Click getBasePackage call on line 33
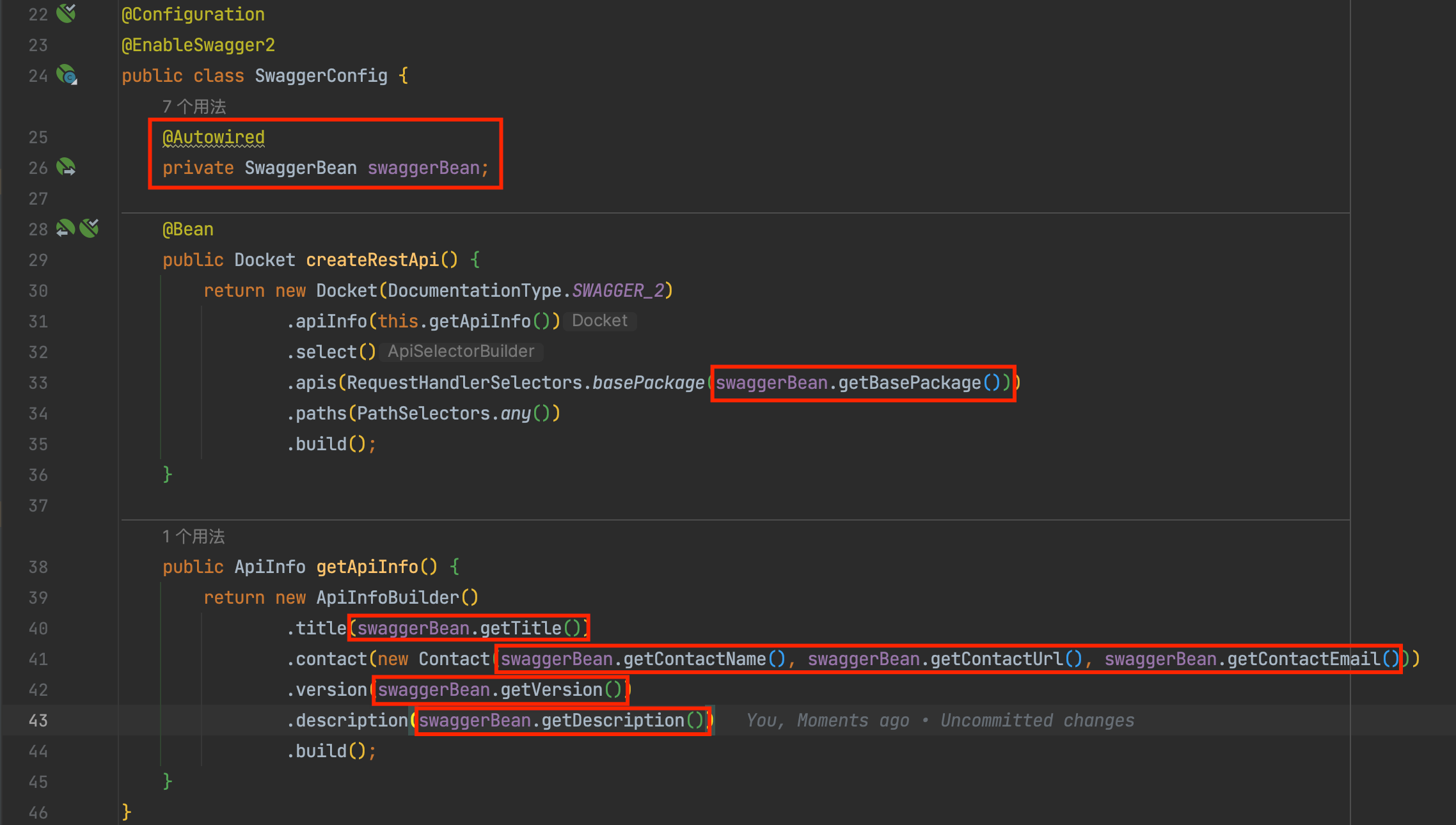This screenshot has height=825, width=1456. pyautogui.click(x=909, y=383)
